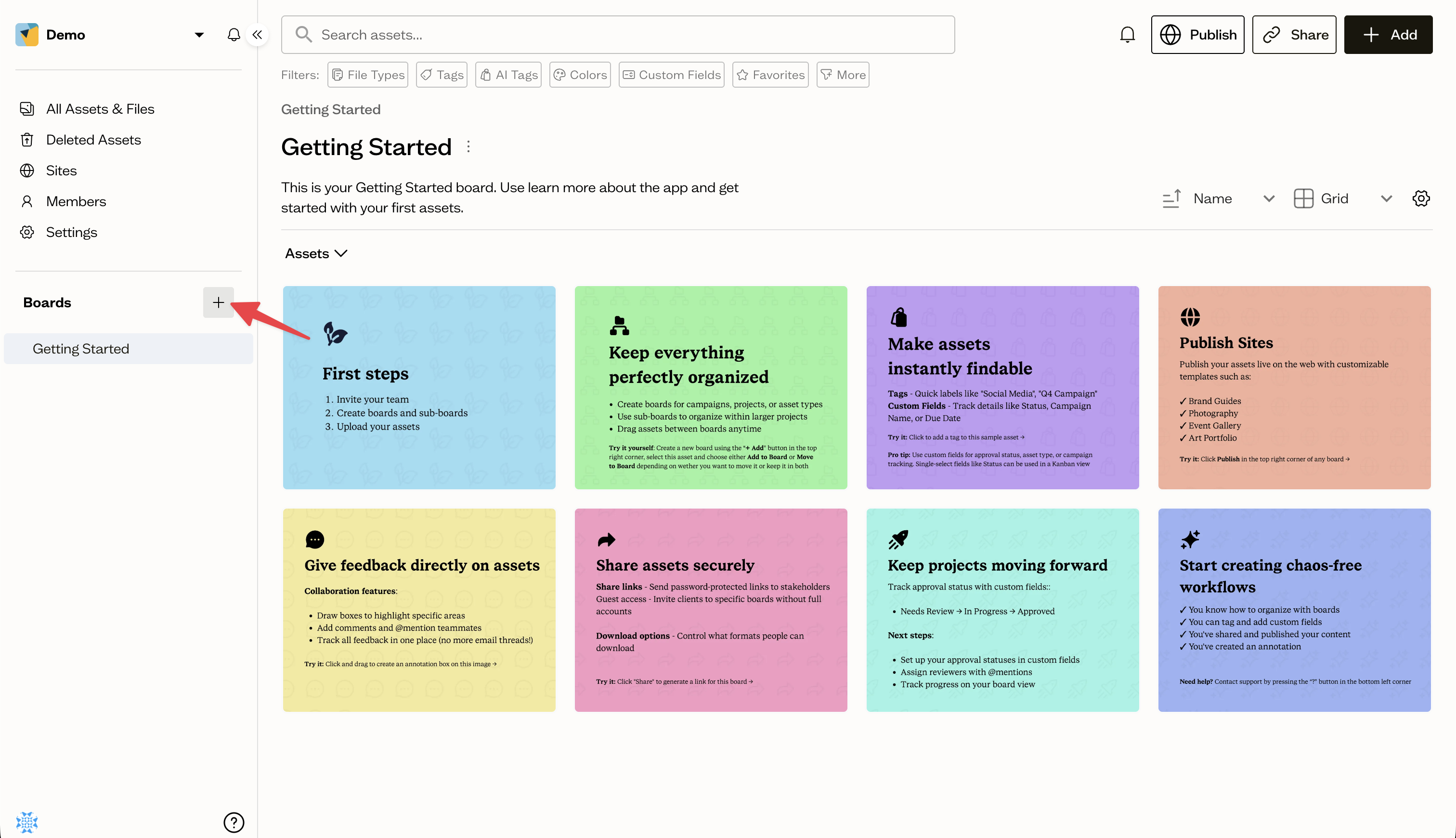
Task: Open All Assets & Files
Action: tap(100, 109)
